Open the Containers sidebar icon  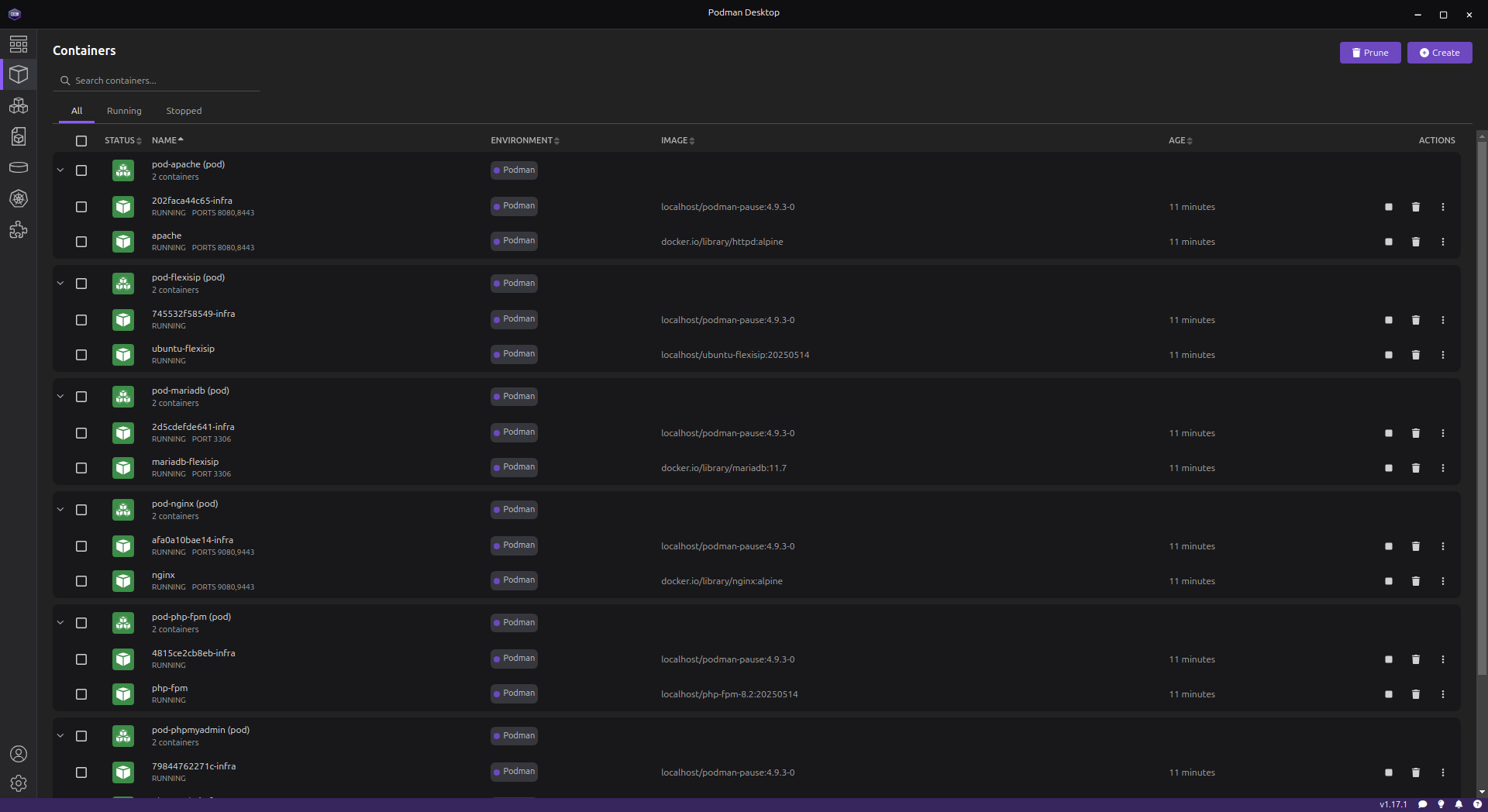click(x=19, y=74)
